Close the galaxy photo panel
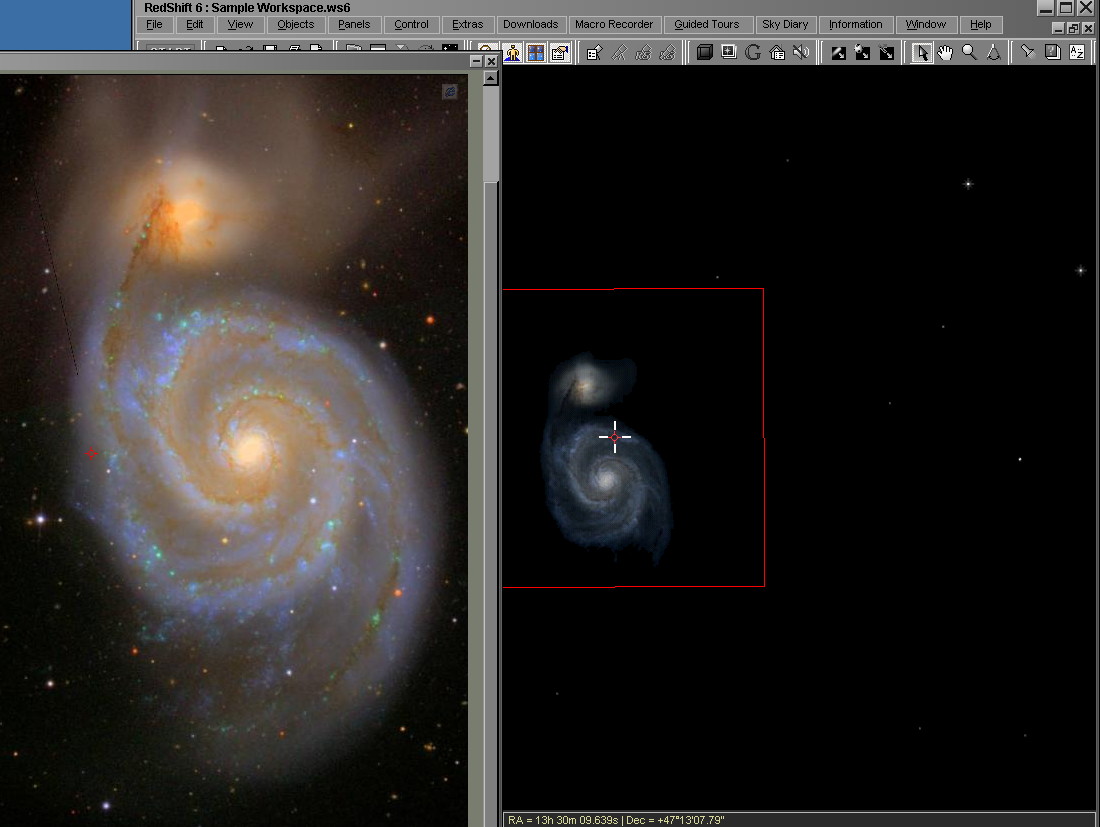Viewport: 1100px width, 827px height. click(x=491, y=62)
